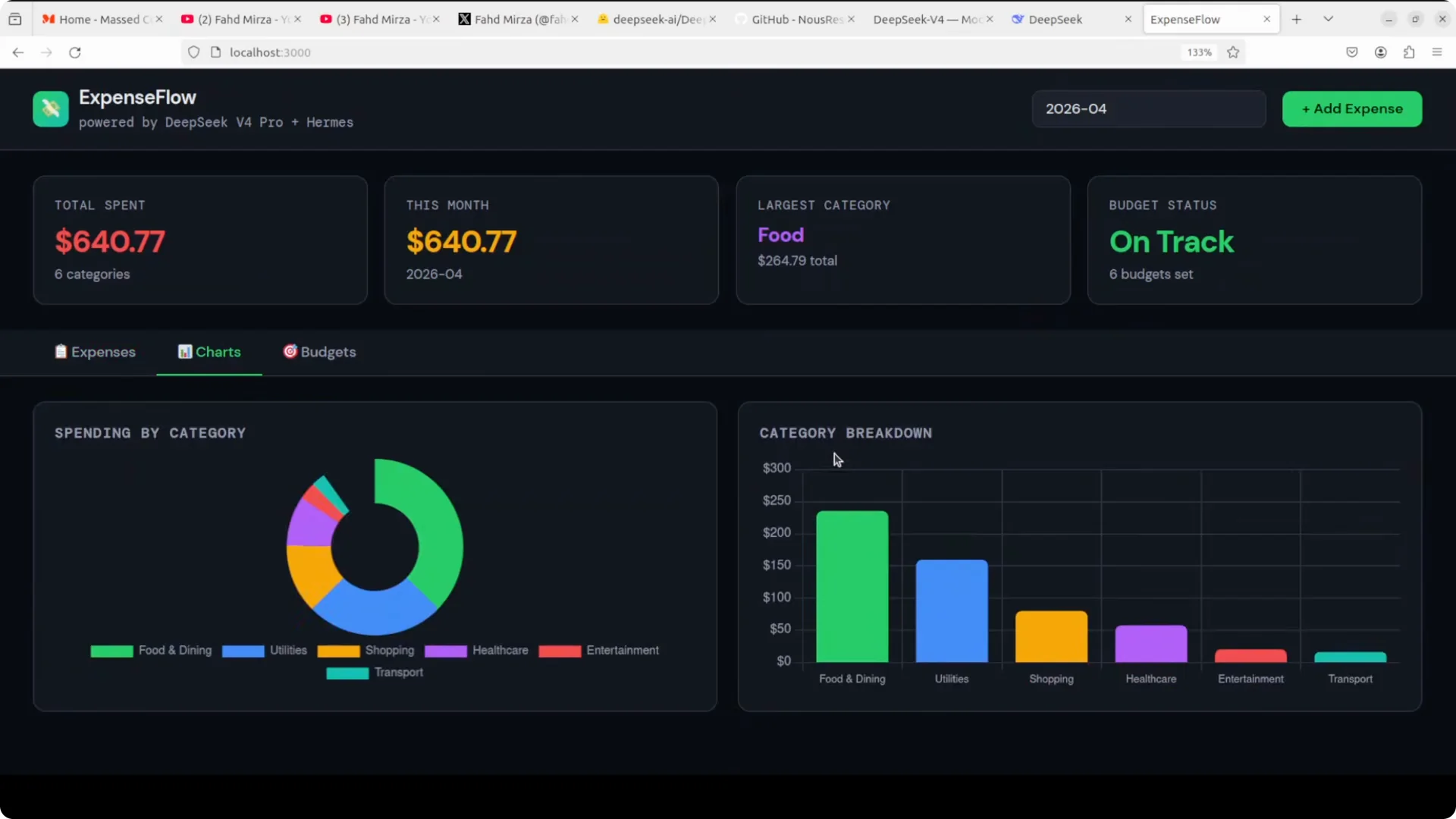
Task: Save the page to Pocket with the Pocket icon
Action: point(1352,52)
